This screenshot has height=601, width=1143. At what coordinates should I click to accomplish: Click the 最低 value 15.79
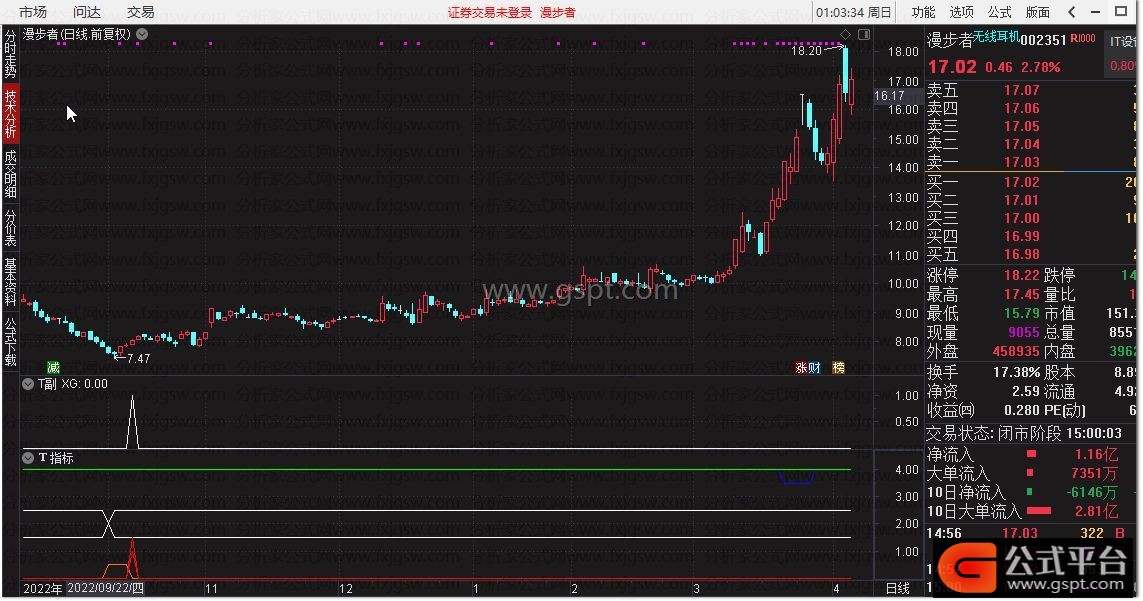tap(1021, 314)
